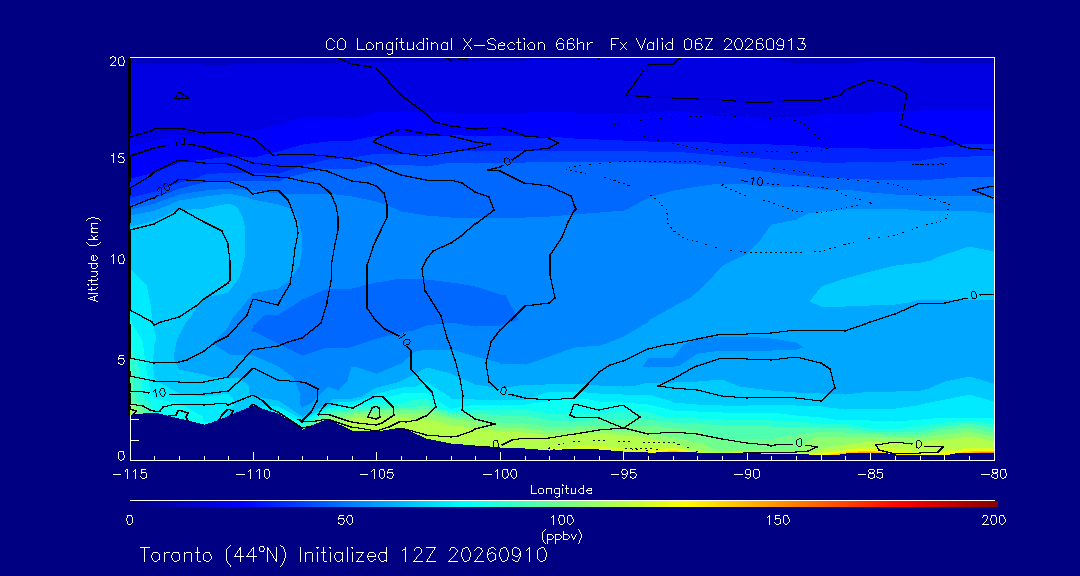
Task: Click the -100 longitude tick label
Action: click(499, 475)
